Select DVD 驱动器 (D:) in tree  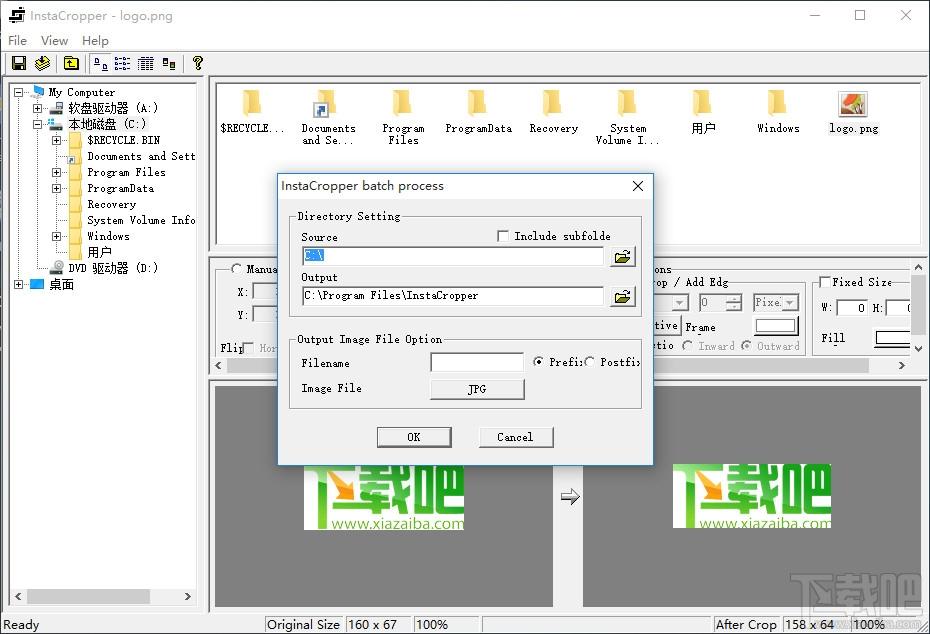[113, 268]
